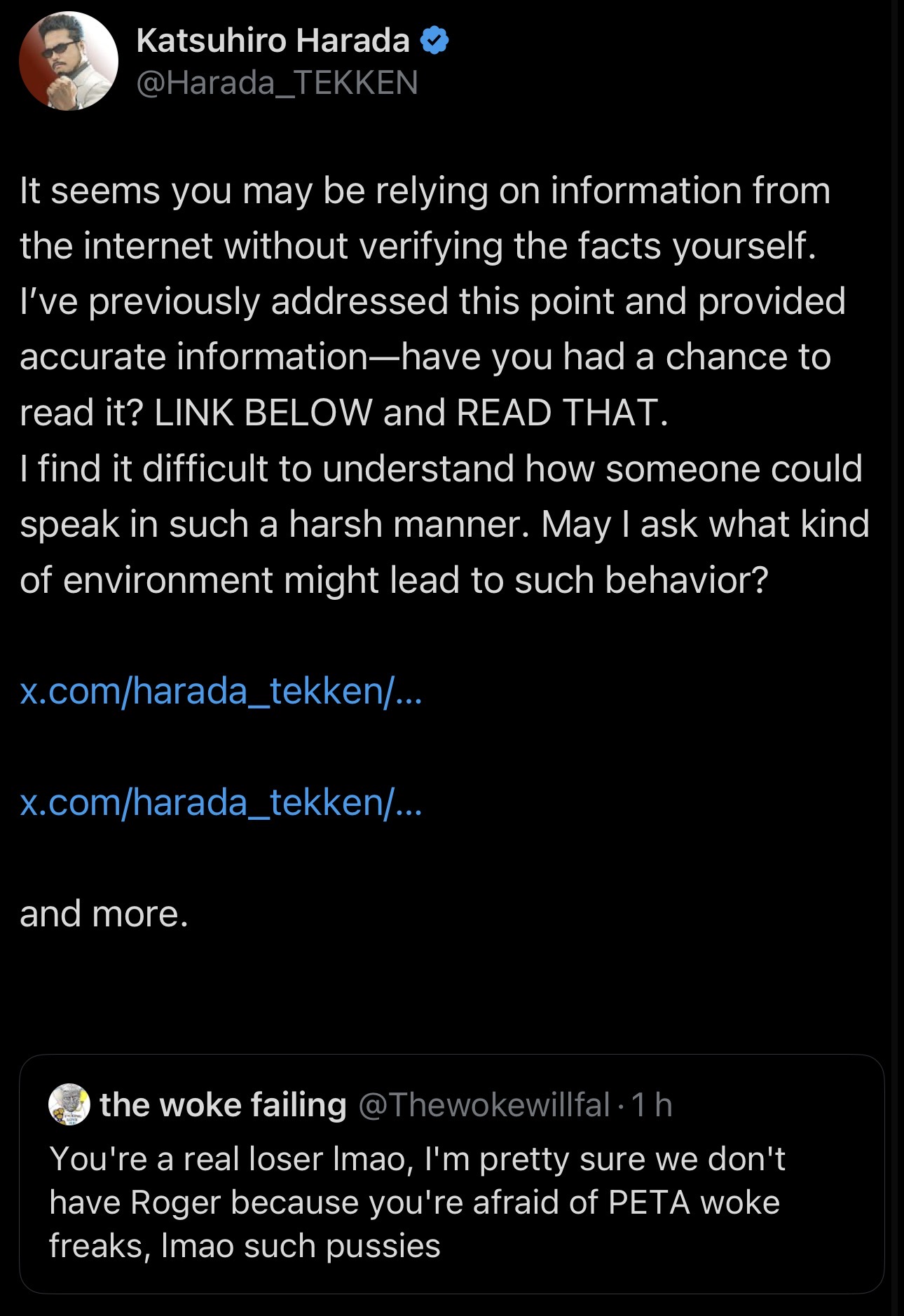Click the 'accurate information—have you had' line

click(x=425, y=357)
